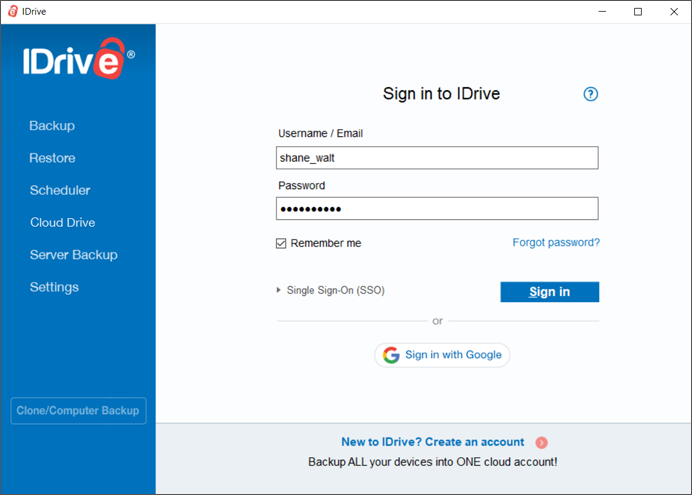Click the Google G logo
692x495 pixels.
391,355
